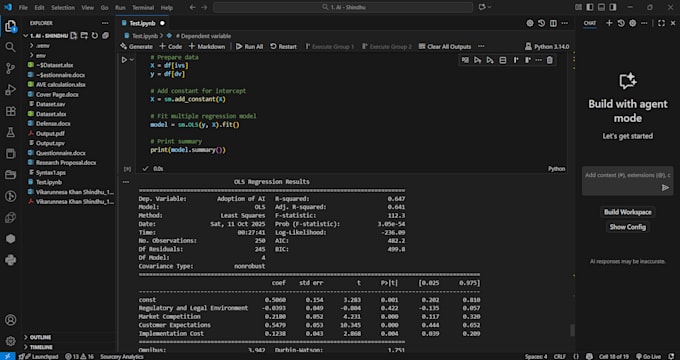This screenshot has height=360, width=680.
Task: Select the Python 3.14.0 kernel picker
Action: click(x=547, y=46)
